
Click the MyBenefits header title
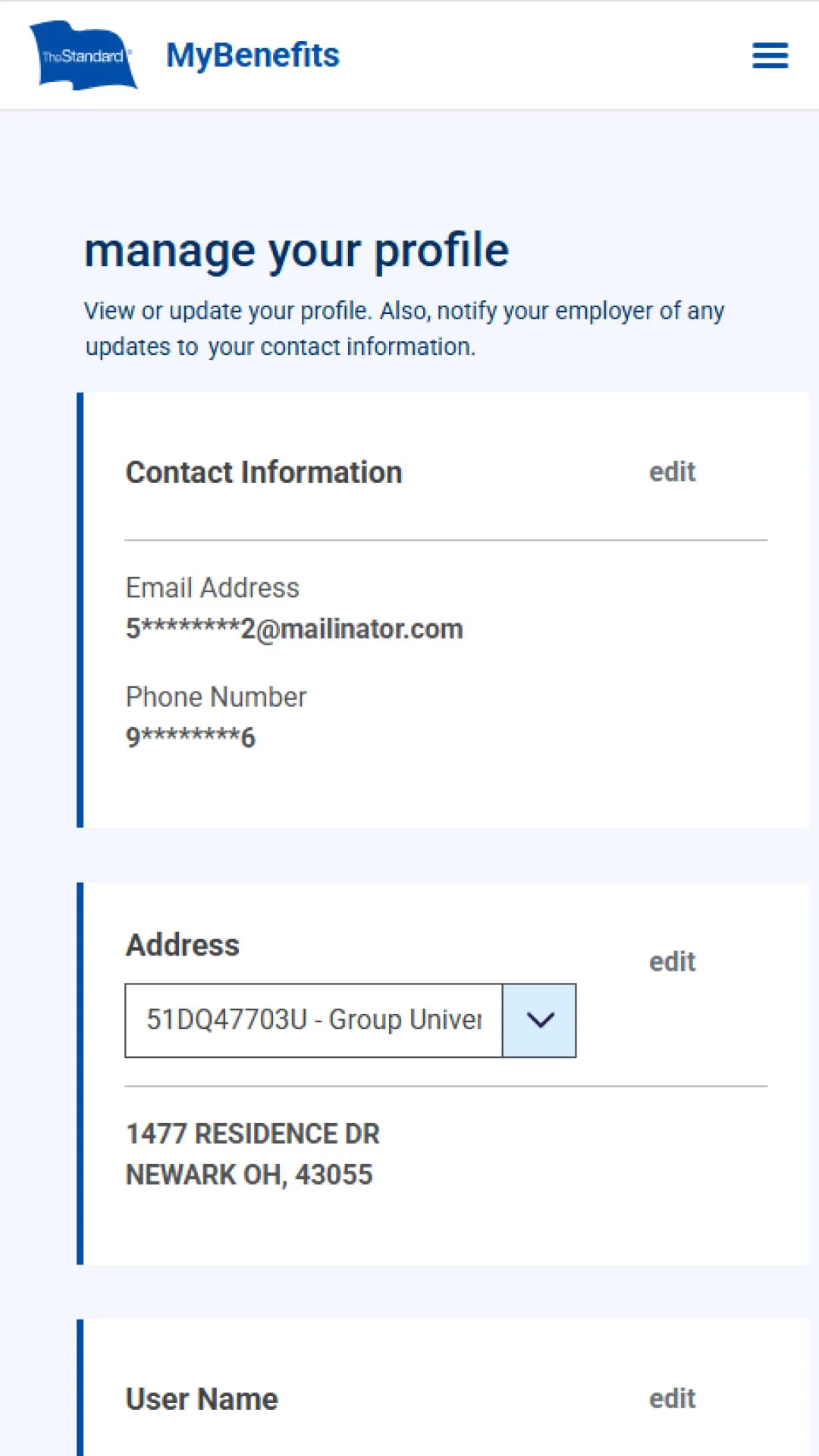coord(253,55)
